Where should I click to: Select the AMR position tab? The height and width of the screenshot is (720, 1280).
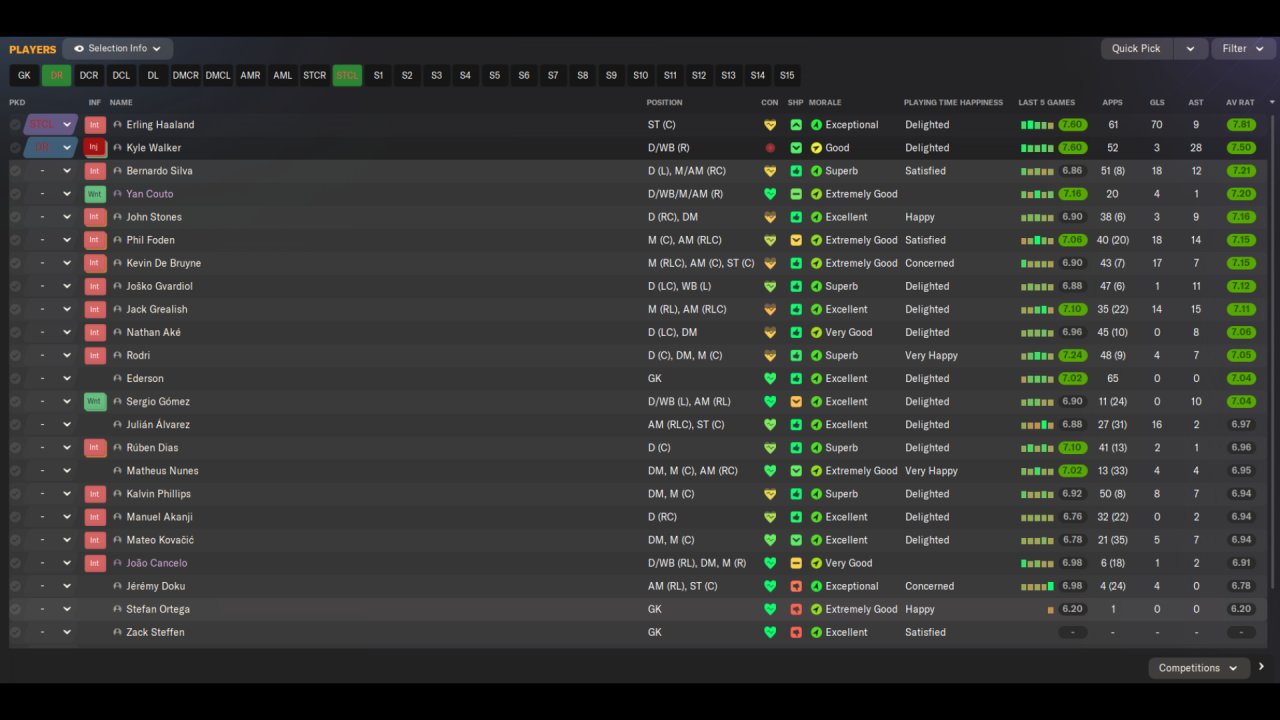tap(250, 75)
